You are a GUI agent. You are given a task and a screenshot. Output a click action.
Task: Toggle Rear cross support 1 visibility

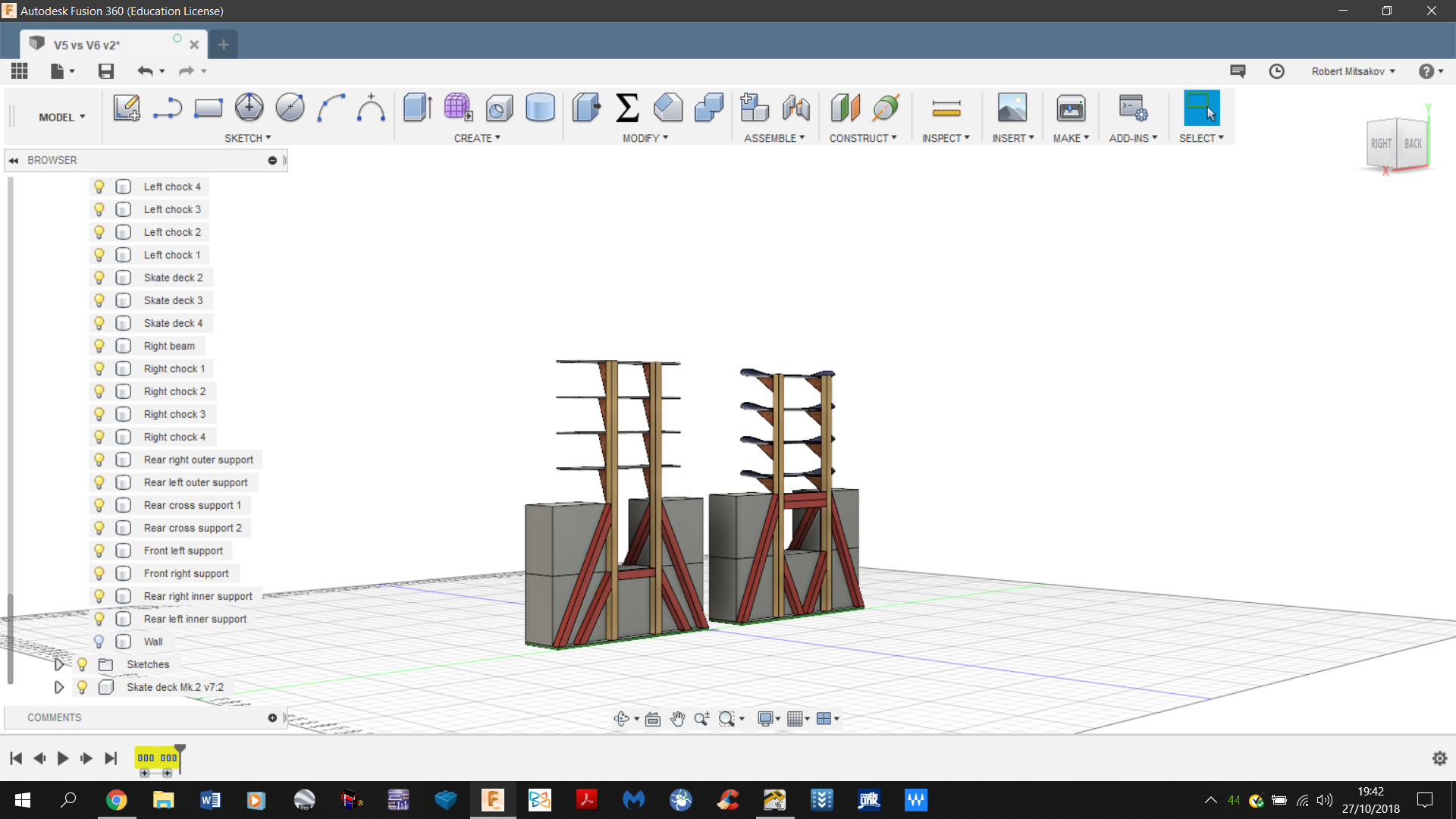click(x=99, y=505)
